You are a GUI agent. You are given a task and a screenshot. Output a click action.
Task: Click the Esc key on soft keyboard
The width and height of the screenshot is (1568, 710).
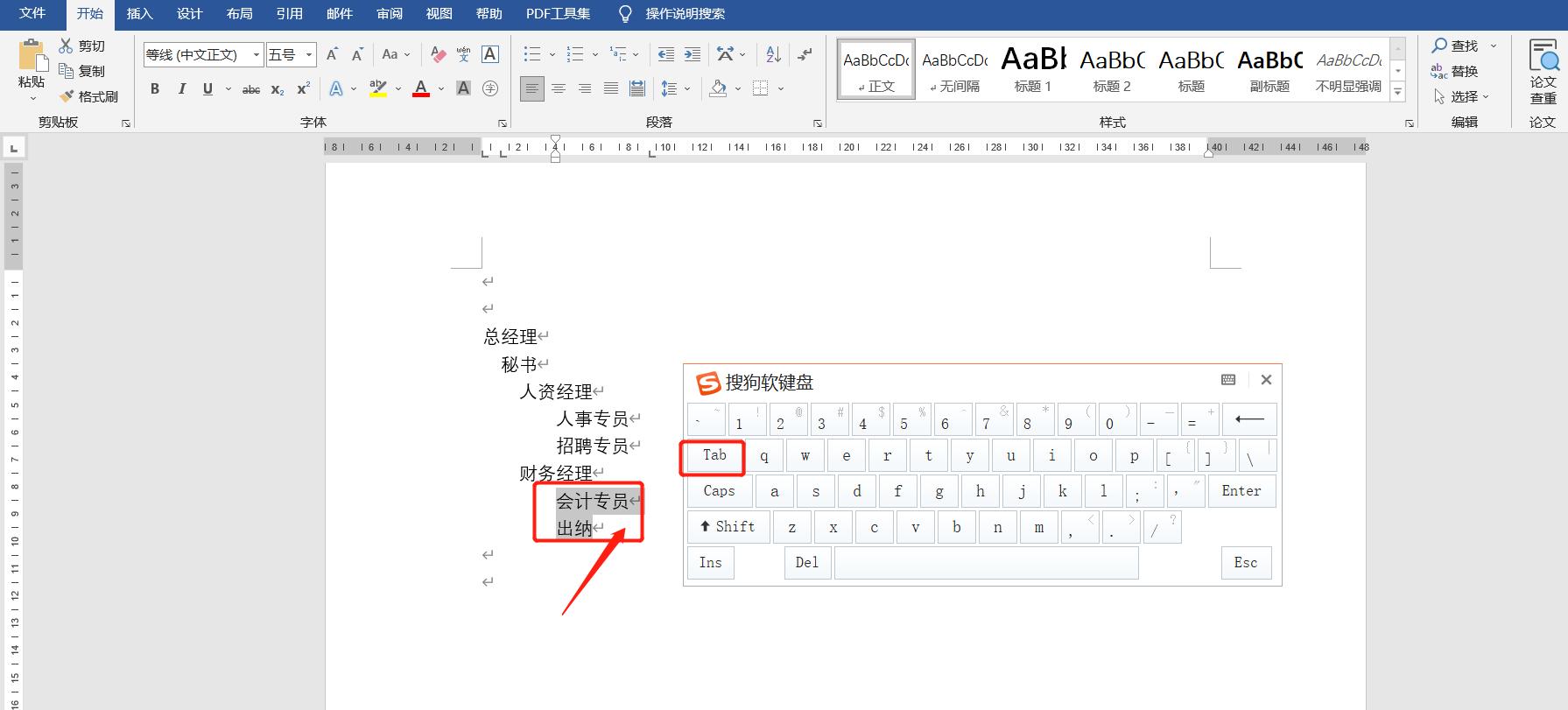click(1246, 563)
